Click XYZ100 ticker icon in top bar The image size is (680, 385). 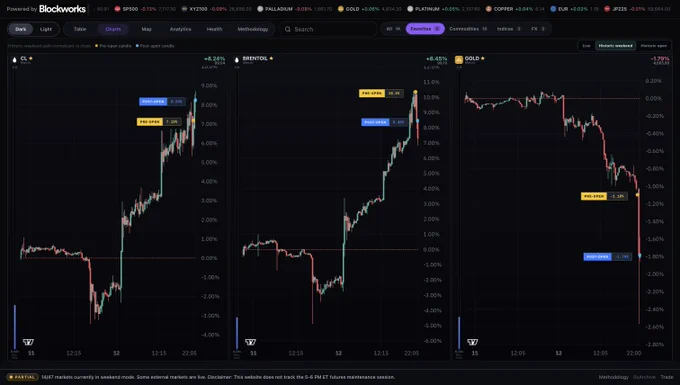pyautogui.click(x=184, y=9)
